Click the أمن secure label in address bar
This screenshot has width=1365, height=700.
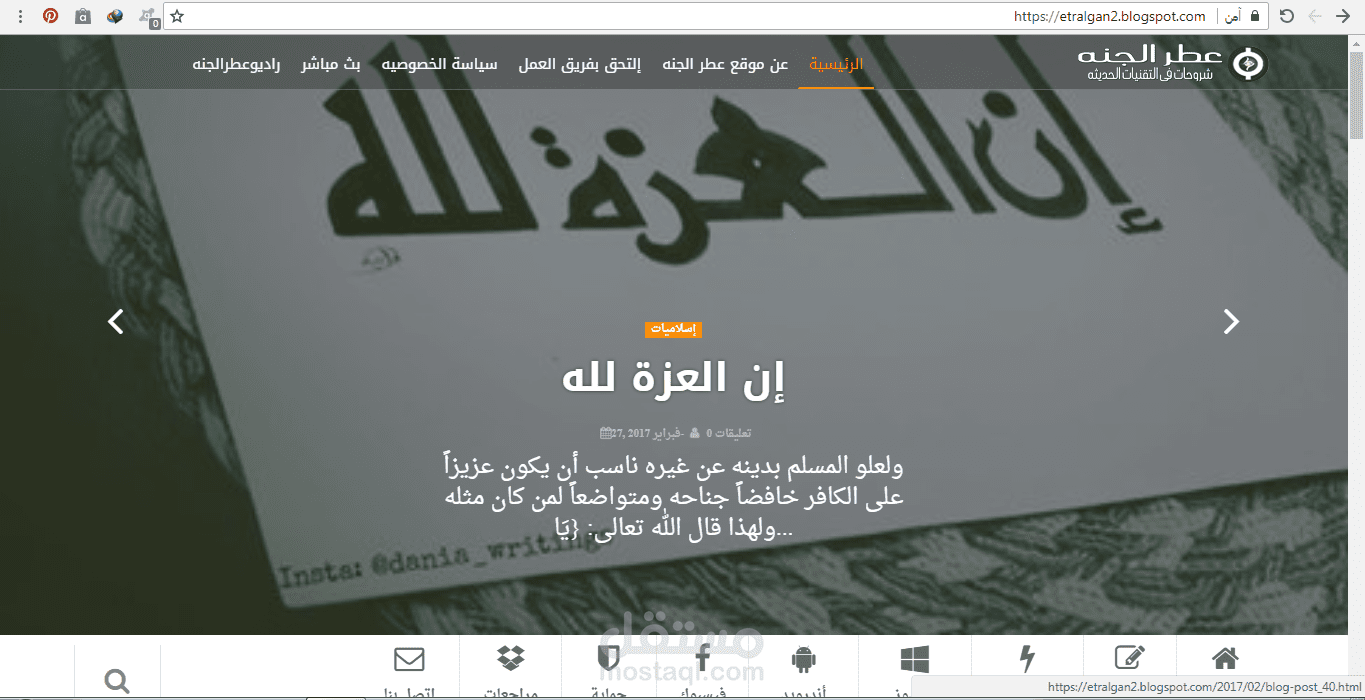point(1233,16)
